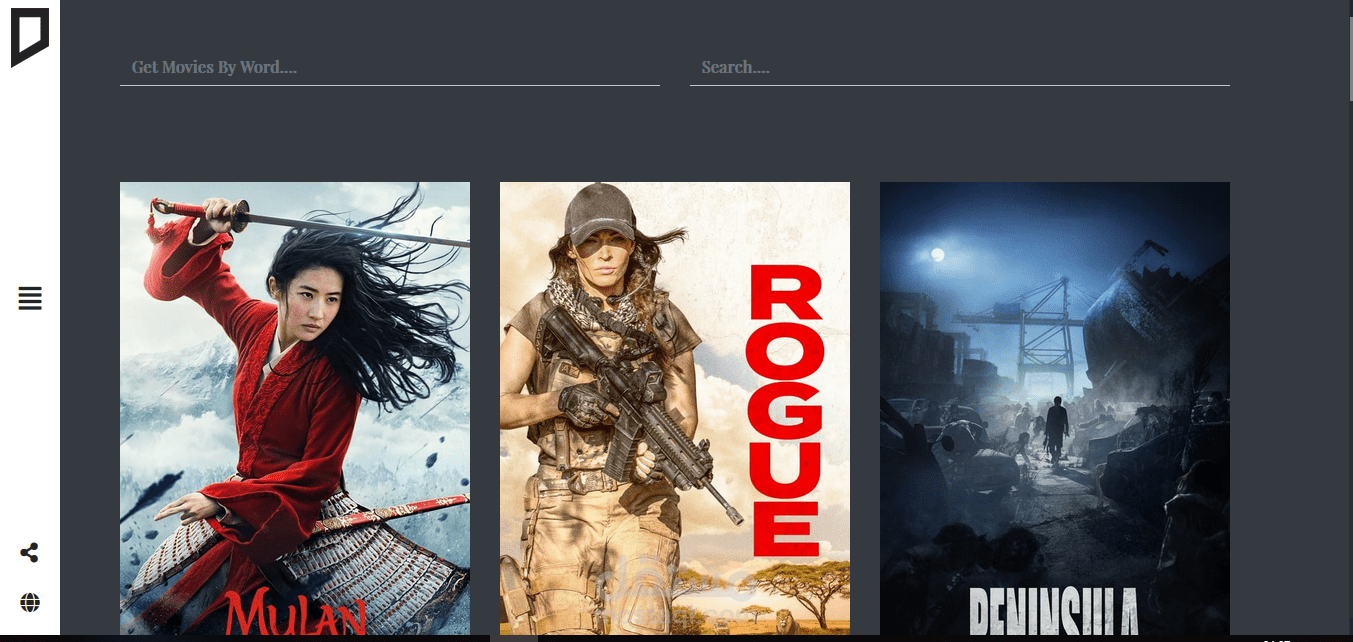
Task: Open the Rogue movie poster
Action: [x=675, y=408]
